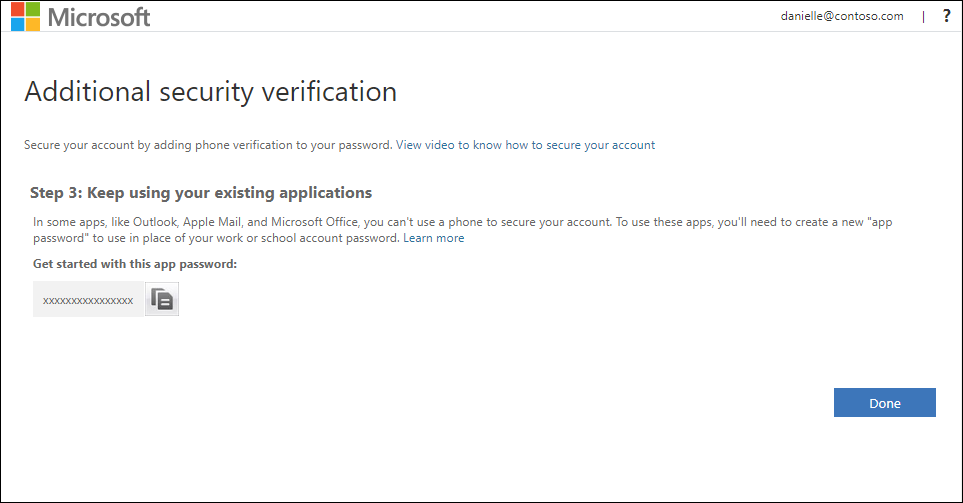Follow the Learn more link
Viewport: 963px width, 503px height.
click(x=434, y=238)
